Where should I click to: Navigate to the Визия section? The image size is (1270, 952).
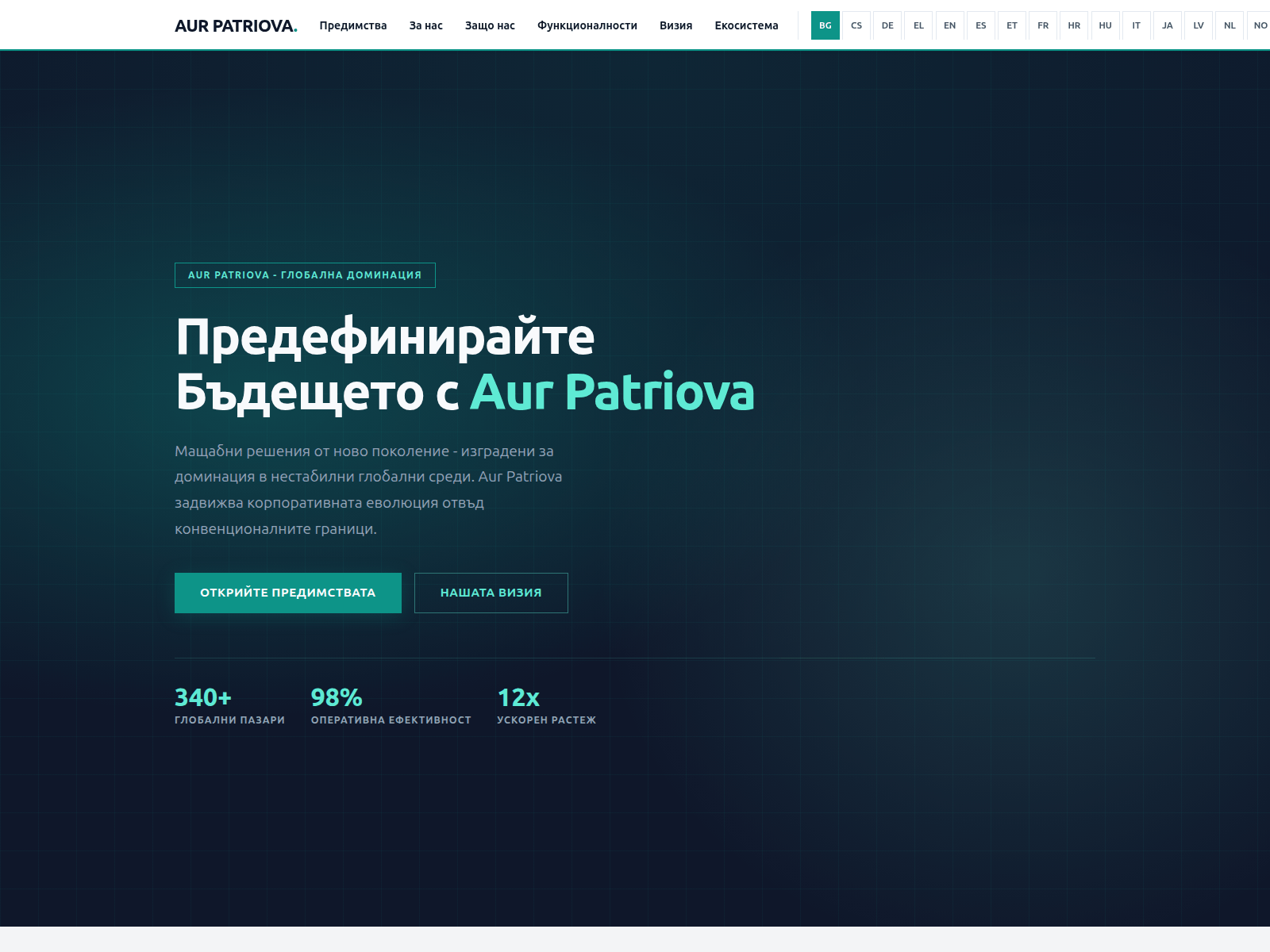[676, 25]
